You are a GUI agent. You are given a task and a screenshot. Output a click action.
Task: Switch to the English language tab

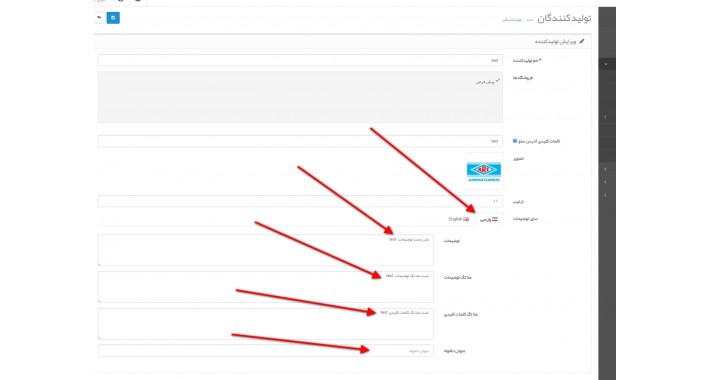click(459, 219)
